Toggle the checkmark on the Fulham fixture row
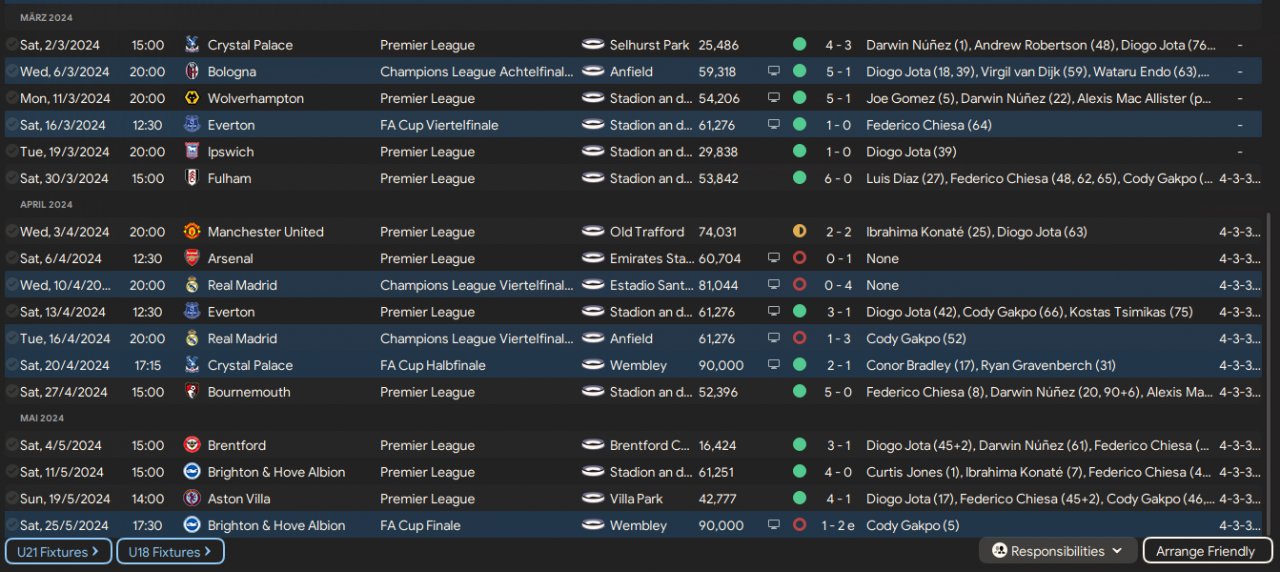Screen dimensions: 1280x572 tap(11, 179)
